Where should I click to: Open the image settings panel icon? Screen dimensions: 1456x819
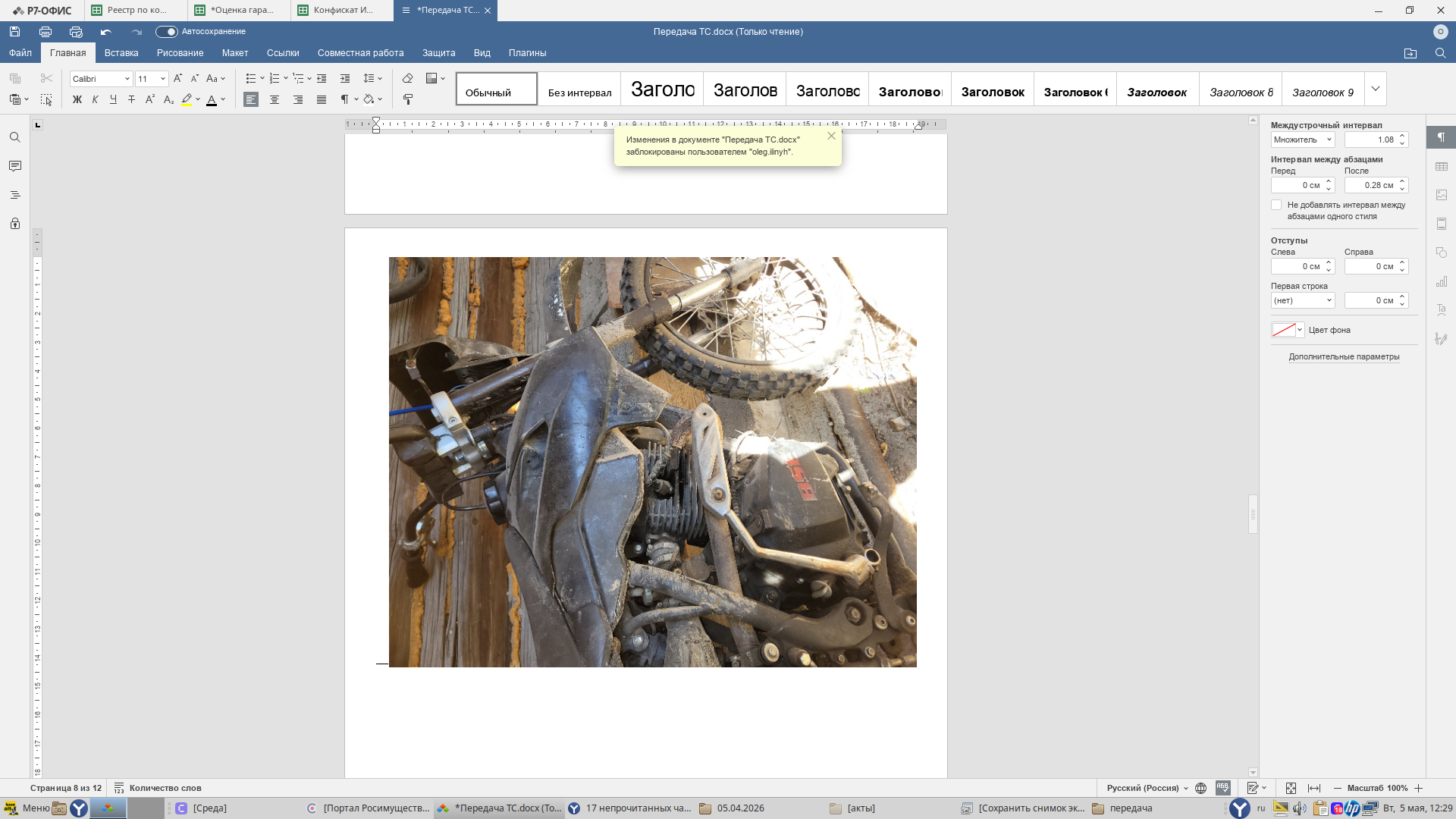click(x=1442, y=195)
